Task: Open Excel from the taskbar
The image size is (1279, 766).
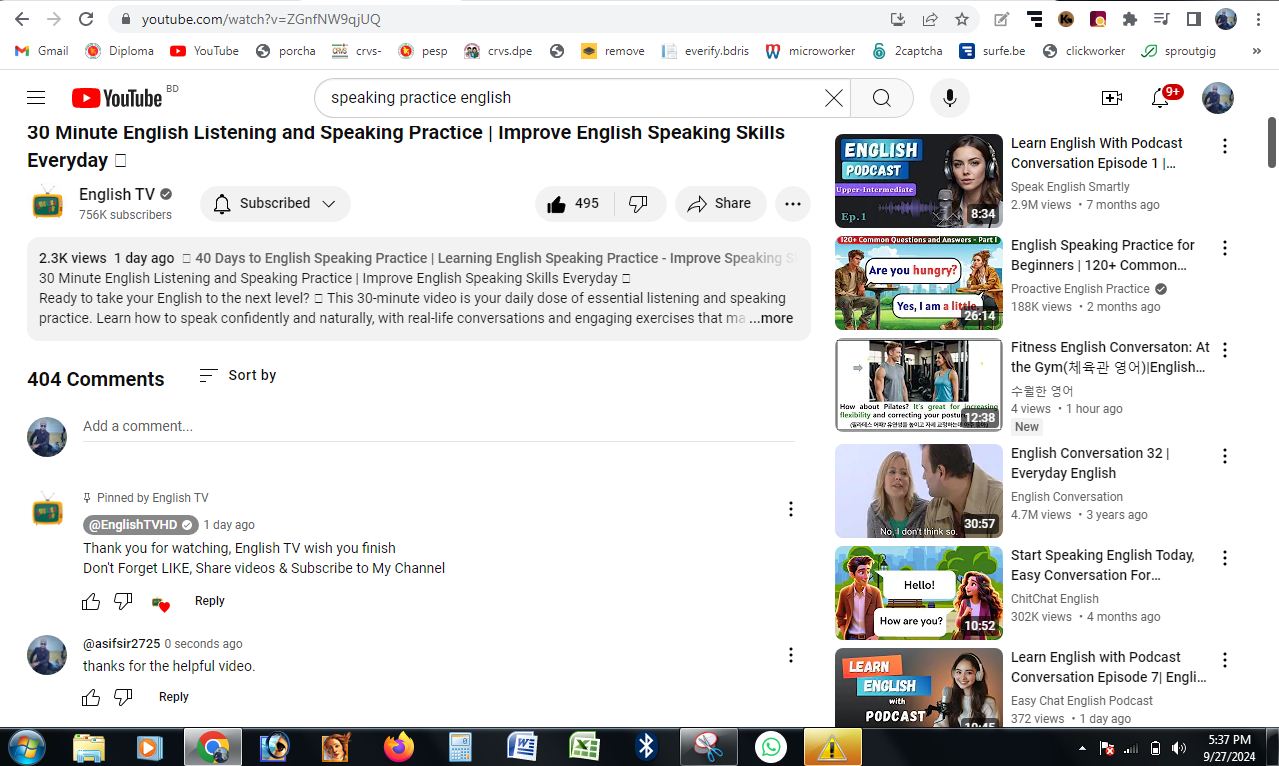Action: tap(584, 747)
